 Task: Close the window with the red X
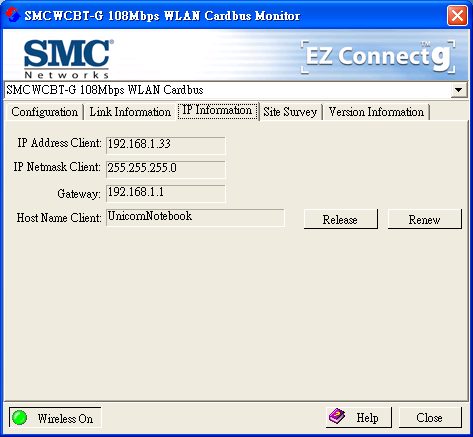457,15
